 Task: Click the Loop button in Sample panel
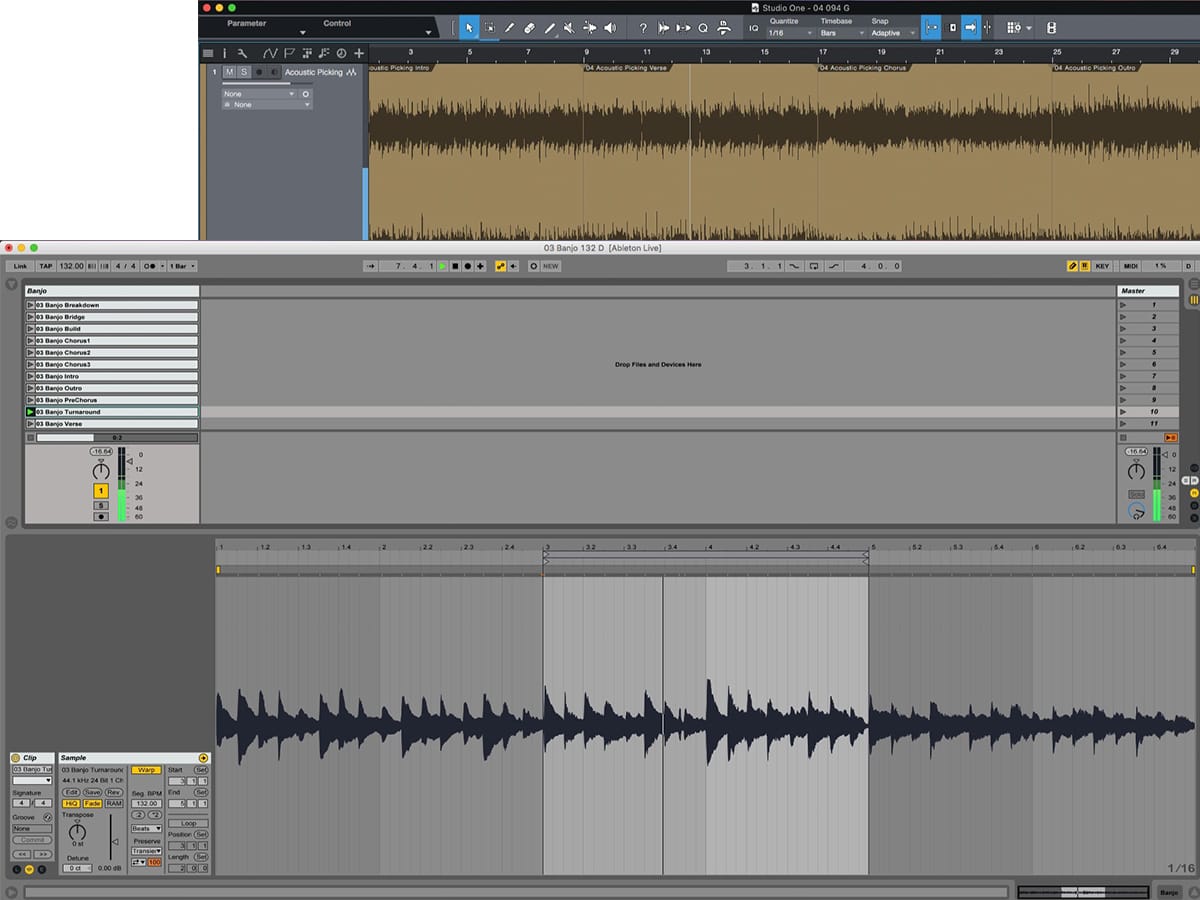point(188,823)
